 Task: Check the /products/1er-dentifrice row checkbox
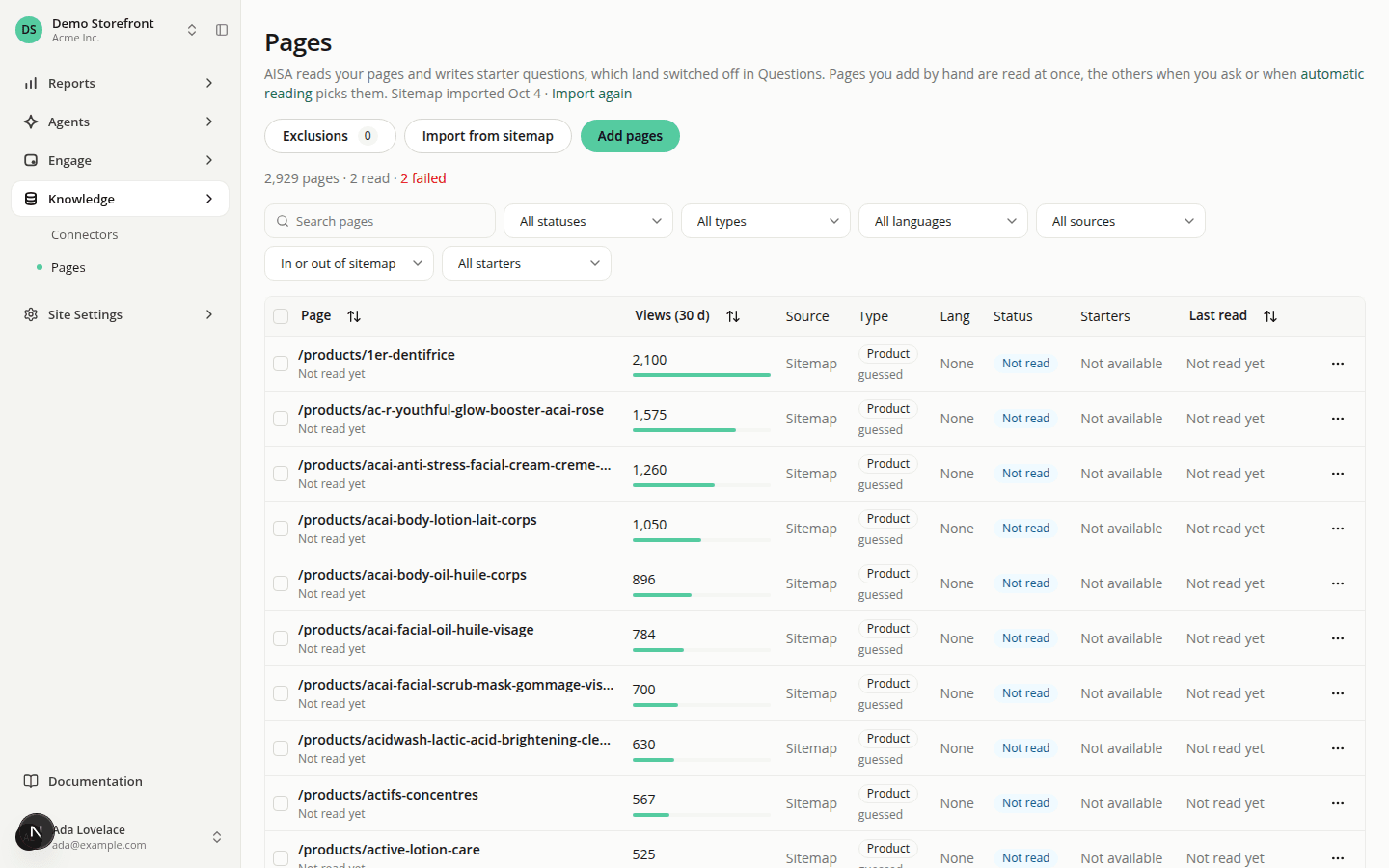tap(281, 364)
